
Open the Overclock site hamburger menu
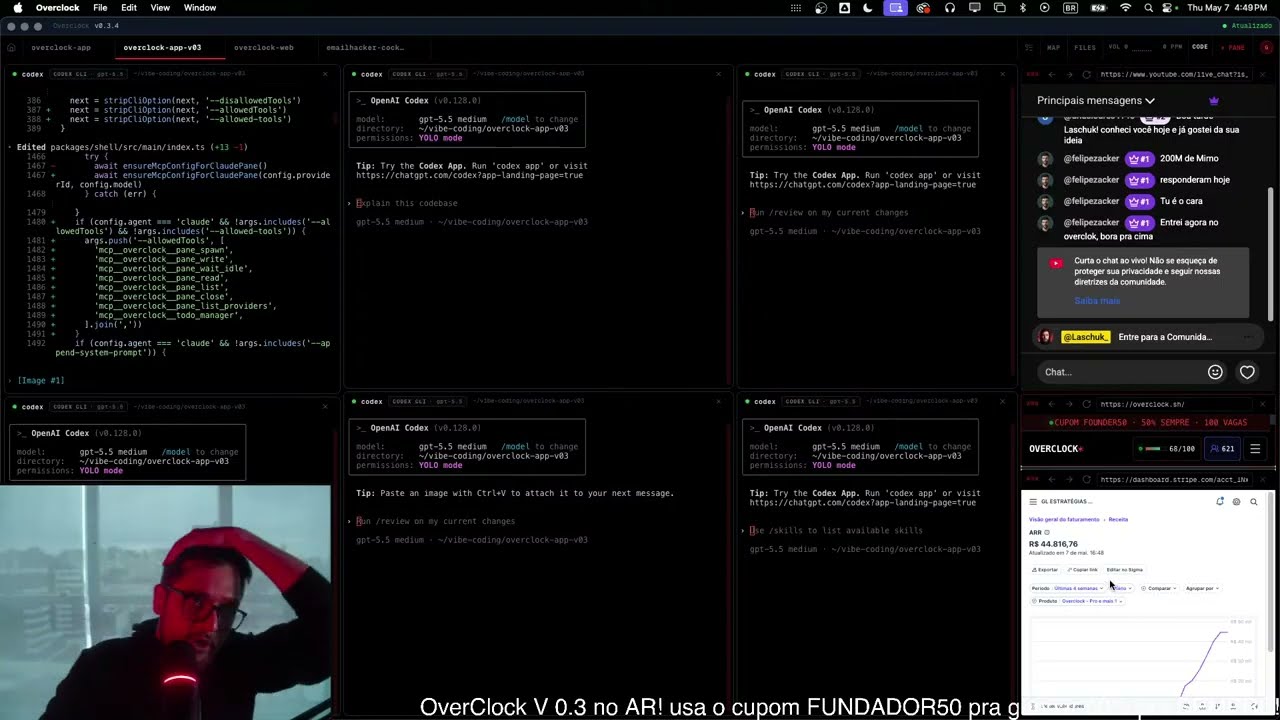(x=1255, y=449)
